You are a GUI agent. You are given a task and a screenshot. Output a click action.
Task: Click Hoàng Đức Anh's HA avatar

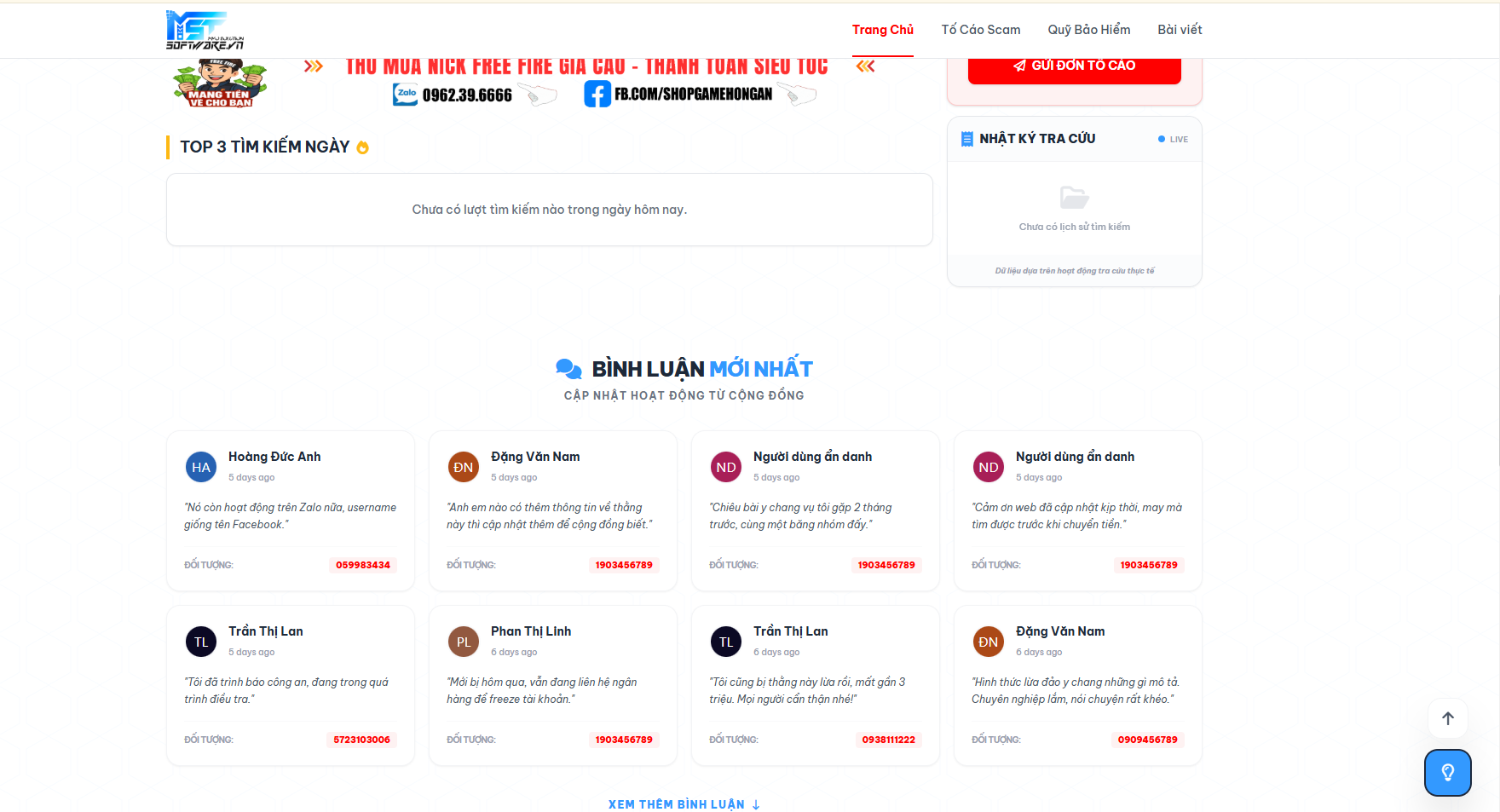point(201,467)
